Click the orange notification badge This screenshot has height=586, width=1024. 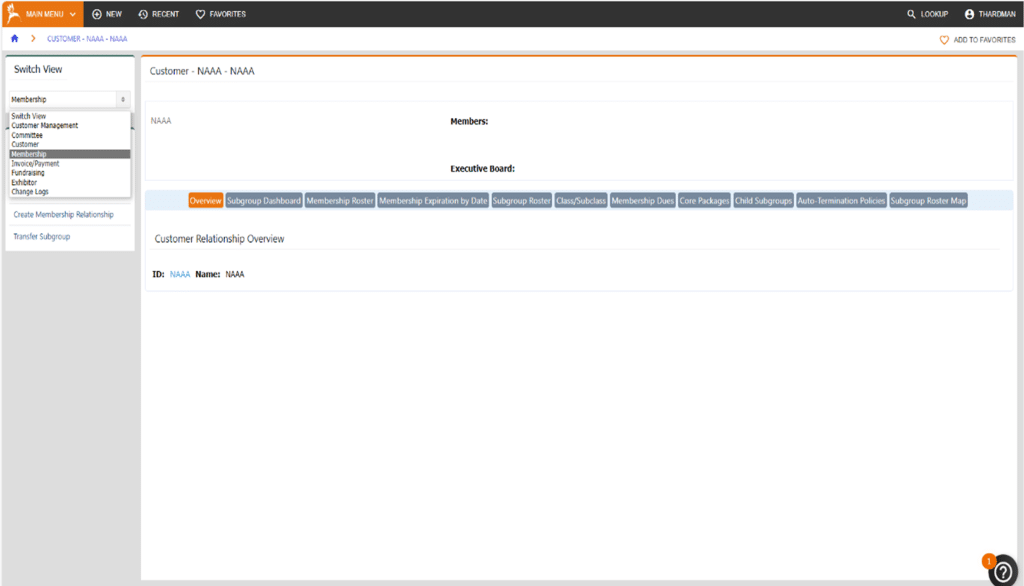click(989, 561)
